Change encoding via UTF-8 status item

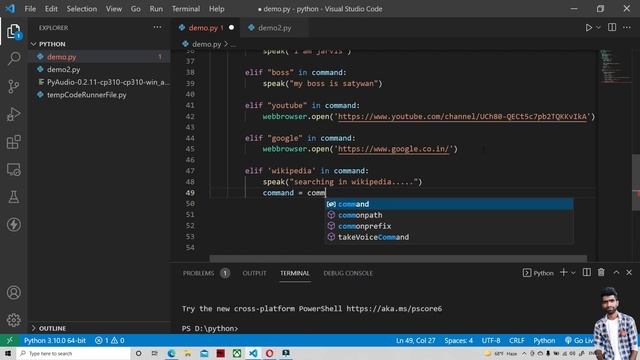pyautogui.click(x=491, y=340)
